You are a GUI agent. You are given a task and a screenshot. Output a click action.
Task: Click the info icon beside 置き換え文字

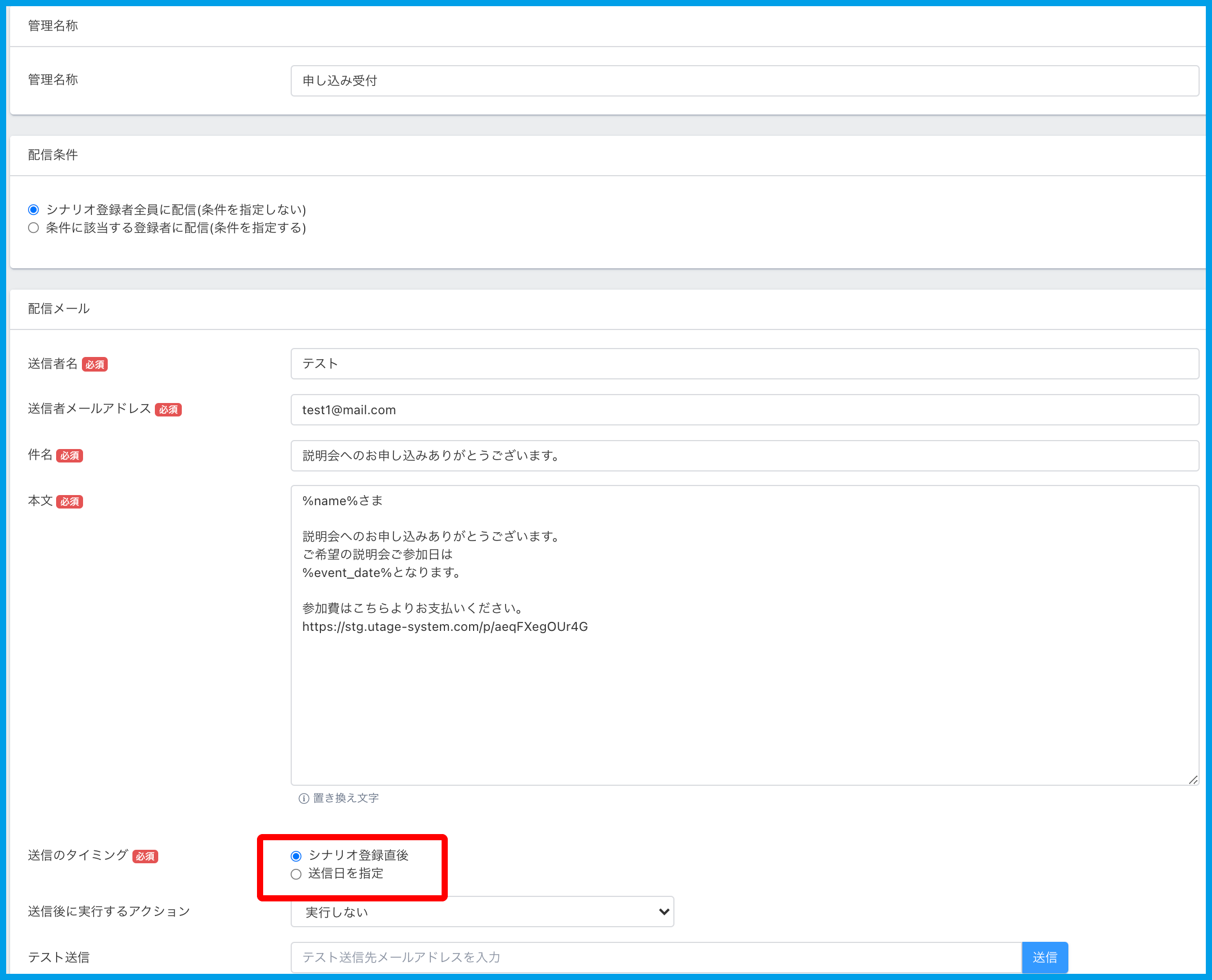304,798
